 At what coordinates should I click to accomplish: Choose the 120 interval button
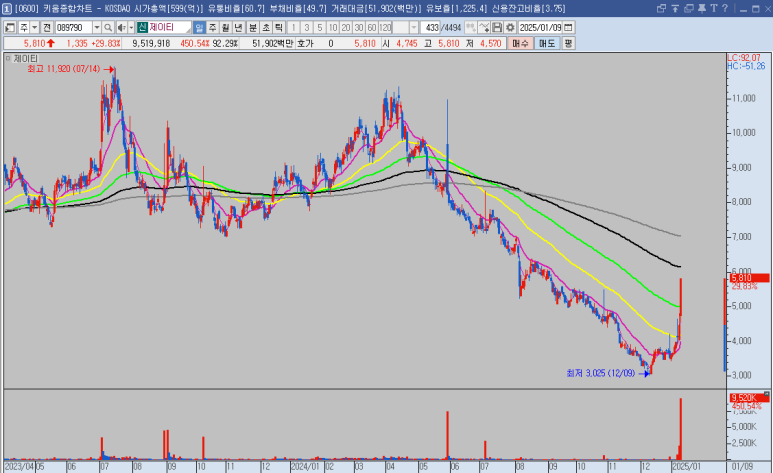[386, 28]
